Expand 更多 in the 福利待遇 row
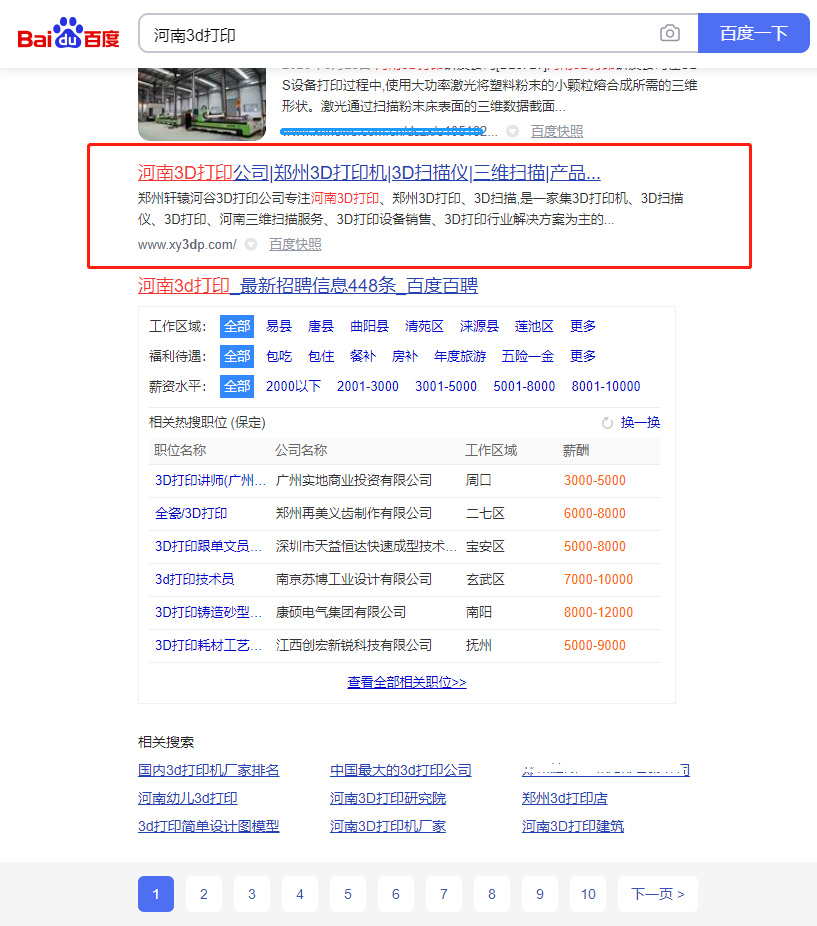The width and height of the screenshot is (817, 926). pos(582,356)
